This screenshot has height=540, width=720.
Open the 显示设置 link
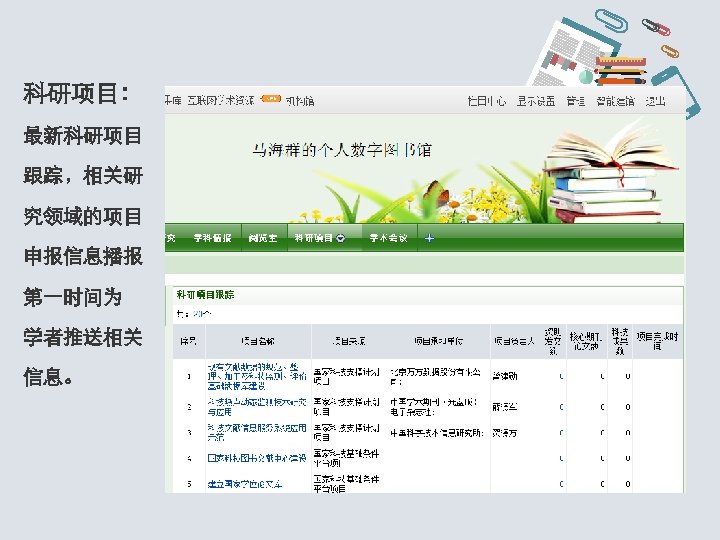[536, 101]
